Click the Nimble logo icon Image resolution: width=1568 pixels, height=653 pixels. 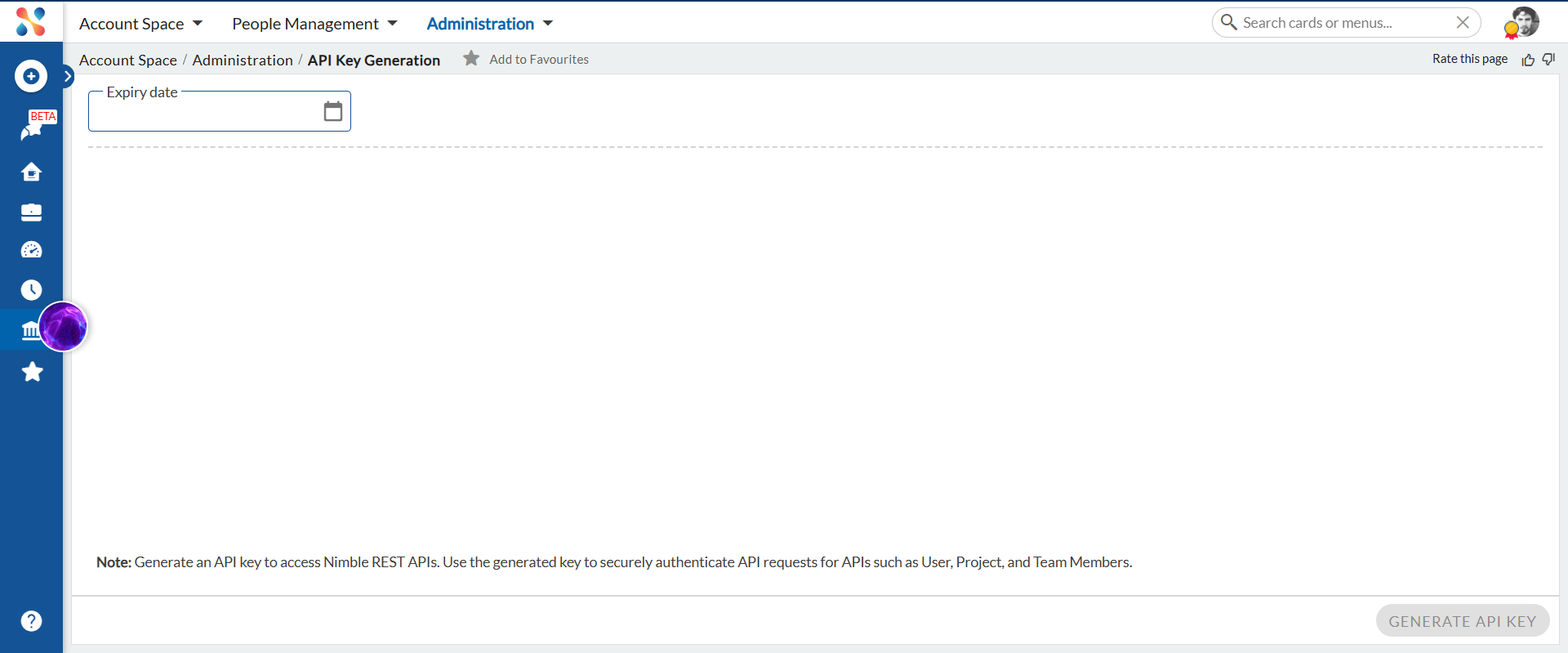(31, 22)
